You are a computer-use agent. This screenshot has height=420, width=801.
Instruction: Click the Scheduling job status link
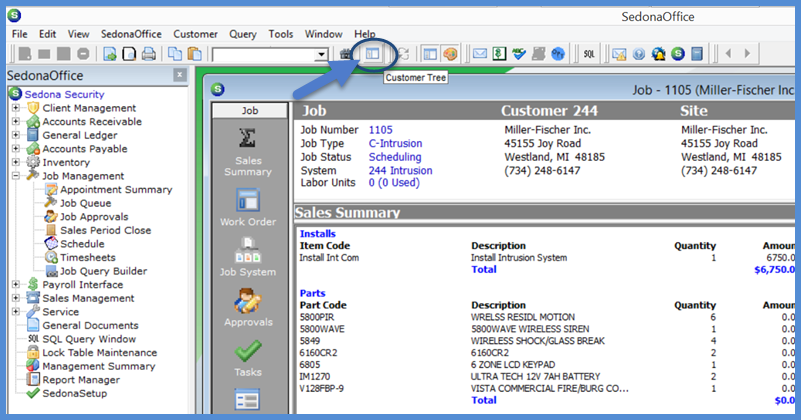pyautogui.click(x=395, y=157)
